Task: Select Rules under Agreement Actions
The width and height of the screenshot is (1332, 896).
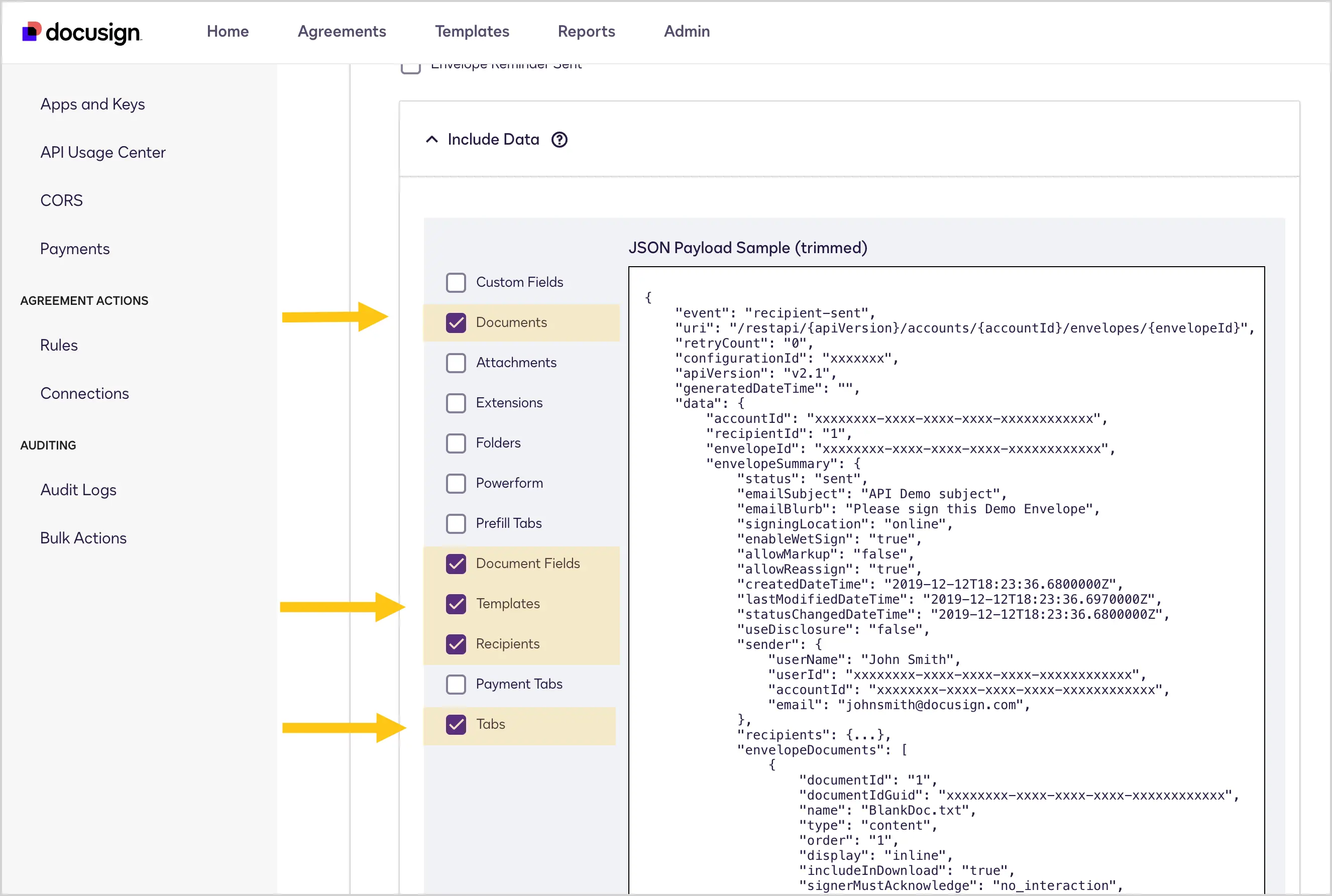Action: point(59,345)
